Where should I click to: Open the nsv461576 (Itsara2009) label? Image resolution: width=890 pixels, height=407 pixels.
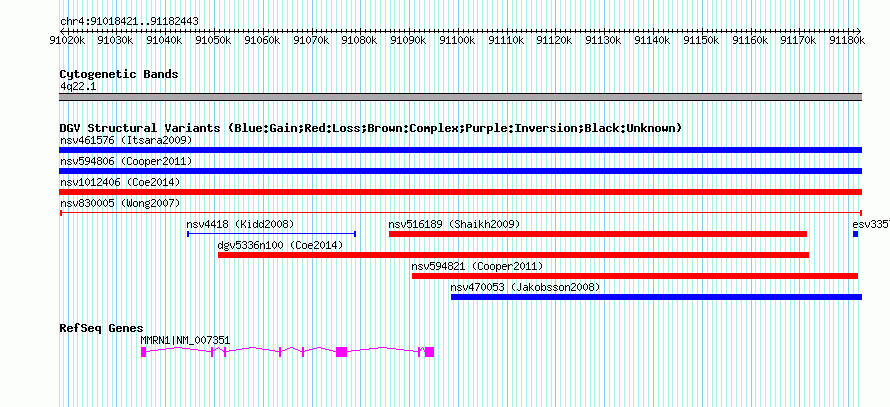pyautogui.click(x=126, y=140)
